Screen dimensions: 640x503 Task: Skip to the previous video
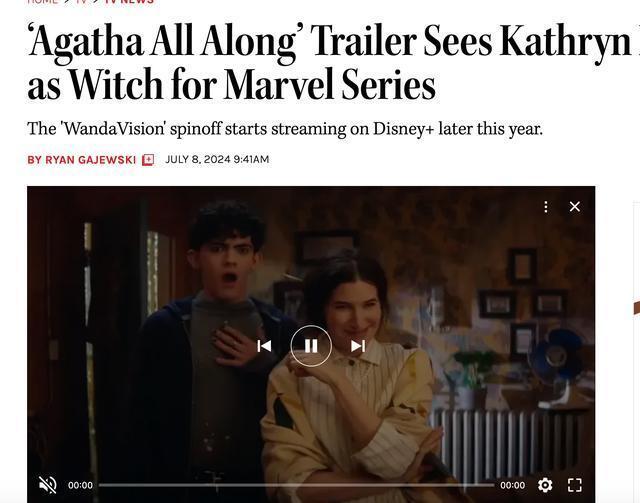pos(264,346)
